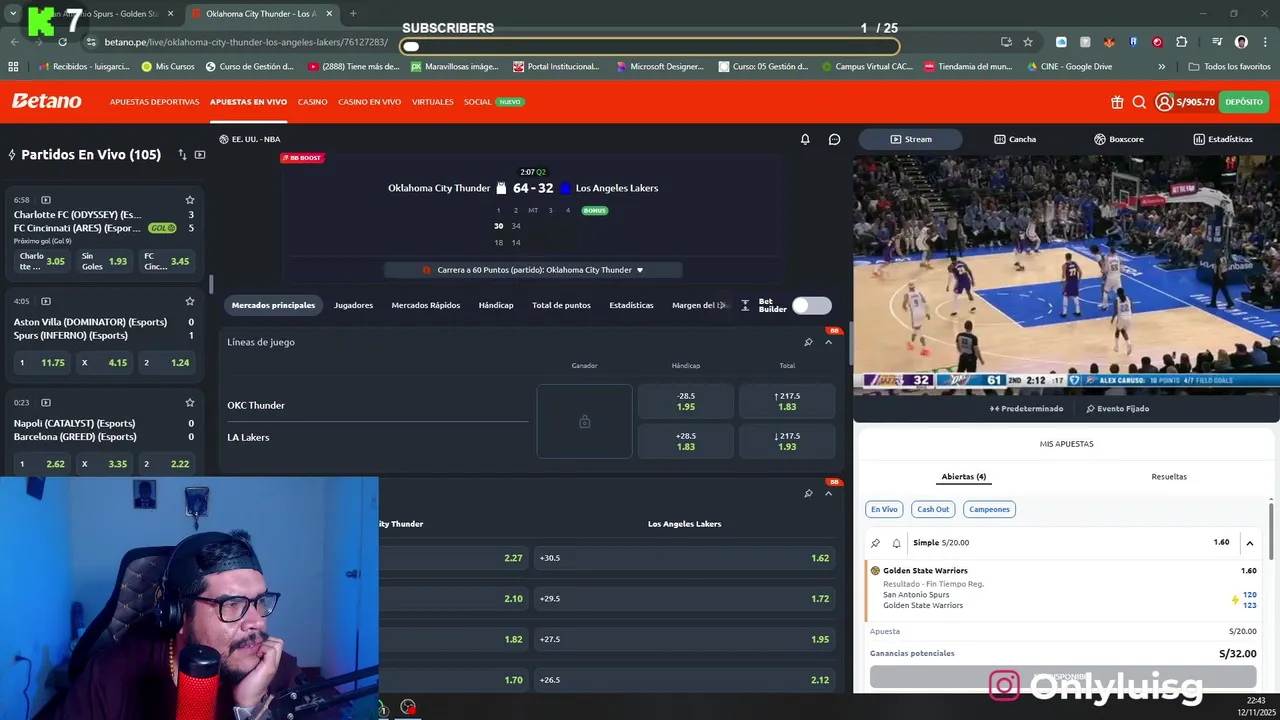Click the video icon on Charlotte FC match

point(45,200)
